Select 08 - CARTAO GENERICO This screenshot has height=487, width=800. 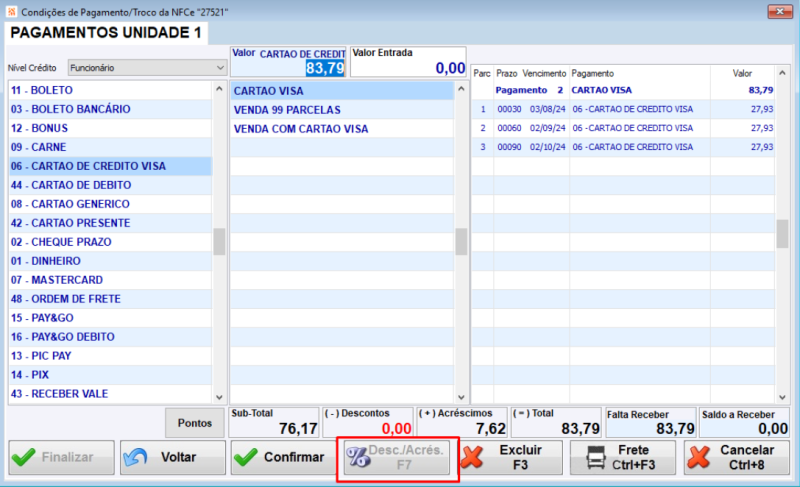click(110, 204)
